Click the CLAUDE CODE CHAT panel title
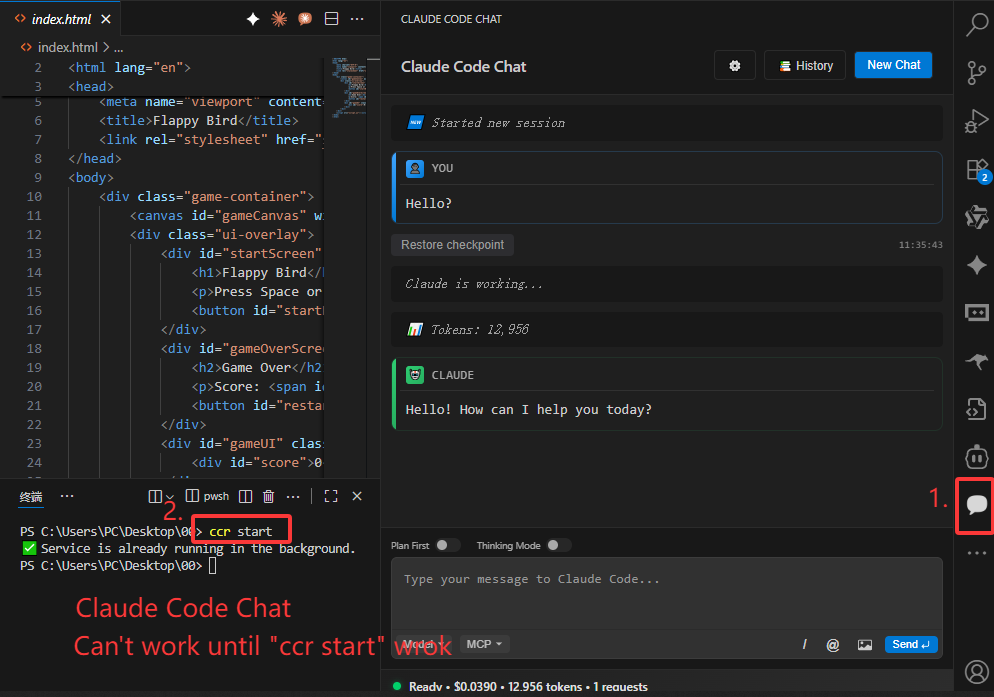This screenshot has width=994, height=697. [x=451, y=19]
